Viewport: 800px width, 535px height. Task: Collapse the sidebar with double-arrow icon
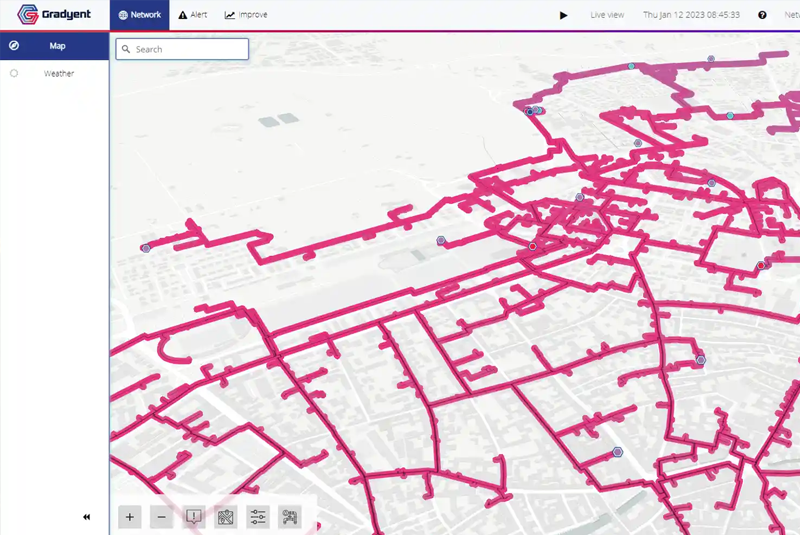coord(86,517)
